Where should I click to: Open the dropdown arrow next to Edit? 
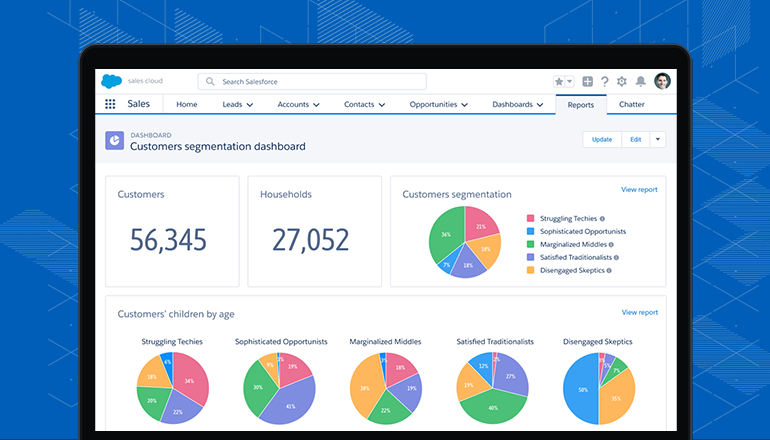(657, 139)
